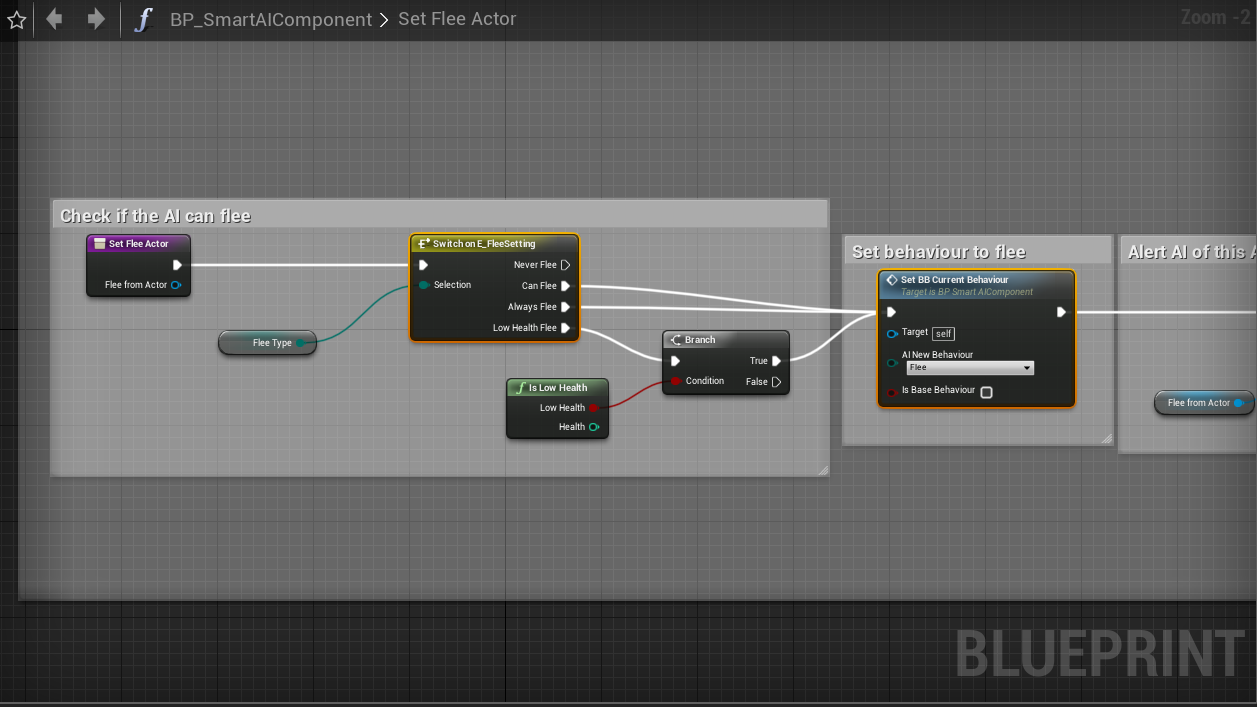Image resolution: width=1257 pixels, height=707 pixels.
Task: Click the Health output pin on Is Low Health
Action: (594, 427)
